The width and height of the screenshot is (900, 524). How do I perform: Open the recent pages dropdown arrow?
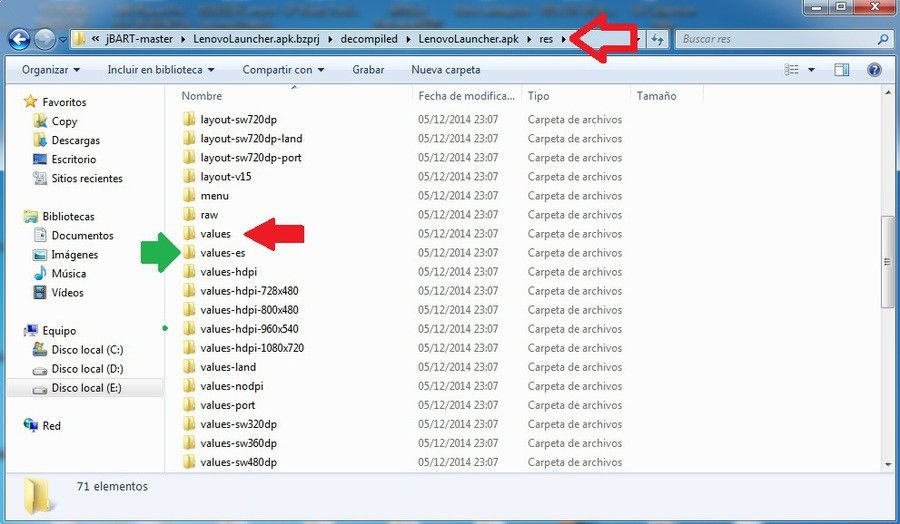click(63, 40)
